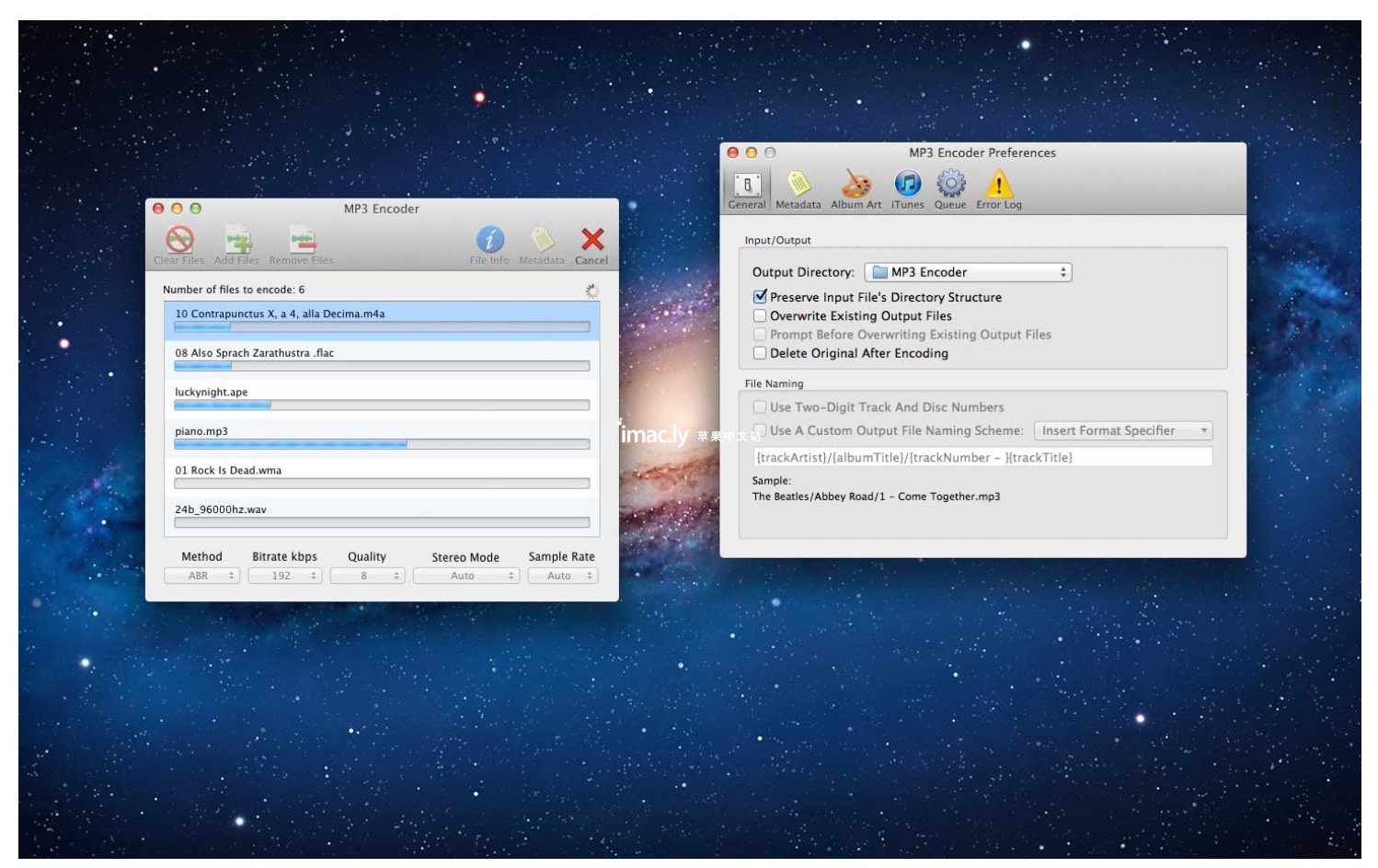Select the 24b_96000hz.wav file row
This screenshot has height=868, width=1378.
tap(382, 516)
